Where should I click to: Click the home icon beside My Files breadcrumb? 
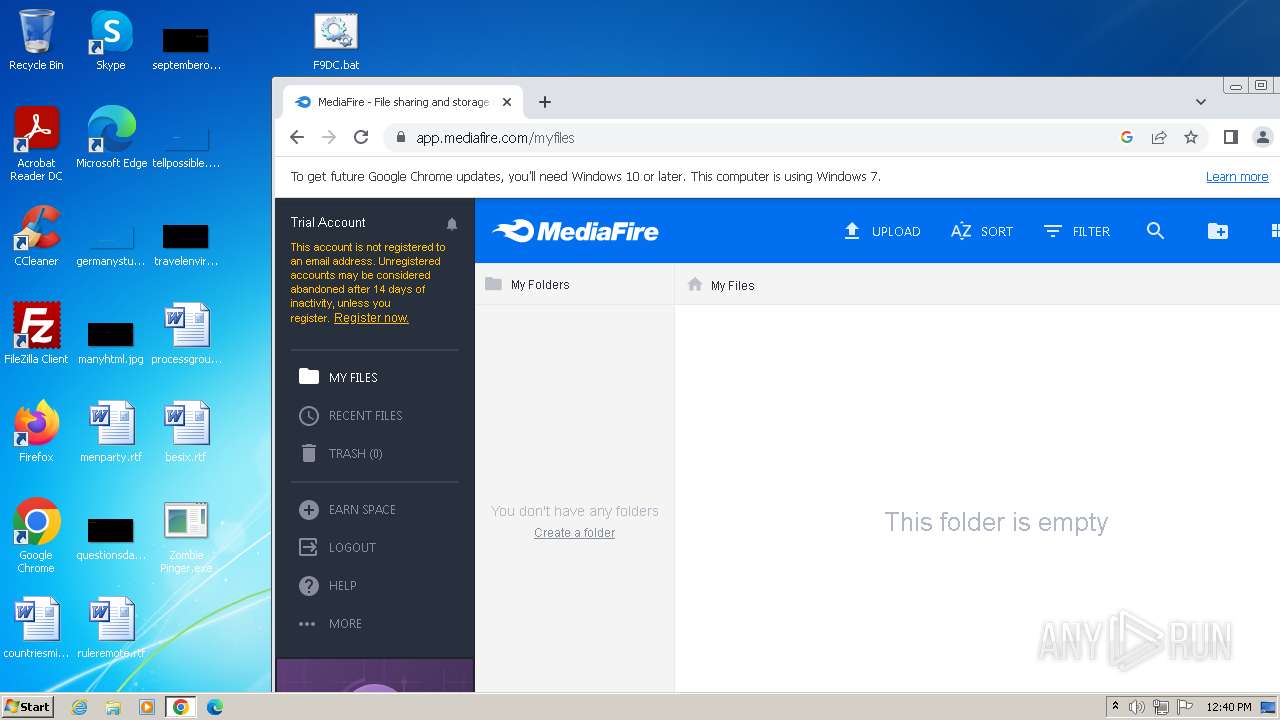[695, 285]
